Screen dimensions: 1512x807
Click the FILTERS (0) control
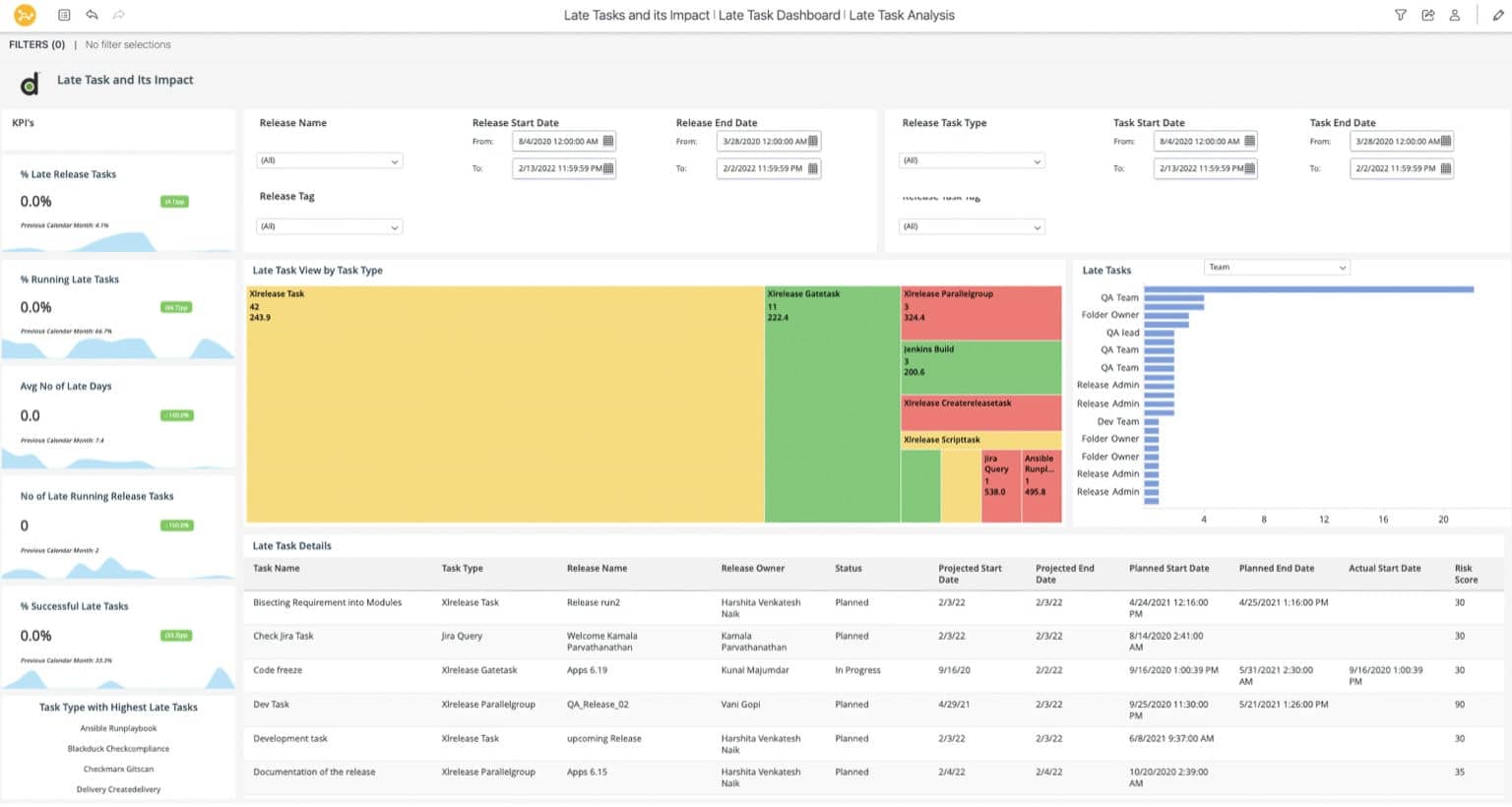[36, 44]
